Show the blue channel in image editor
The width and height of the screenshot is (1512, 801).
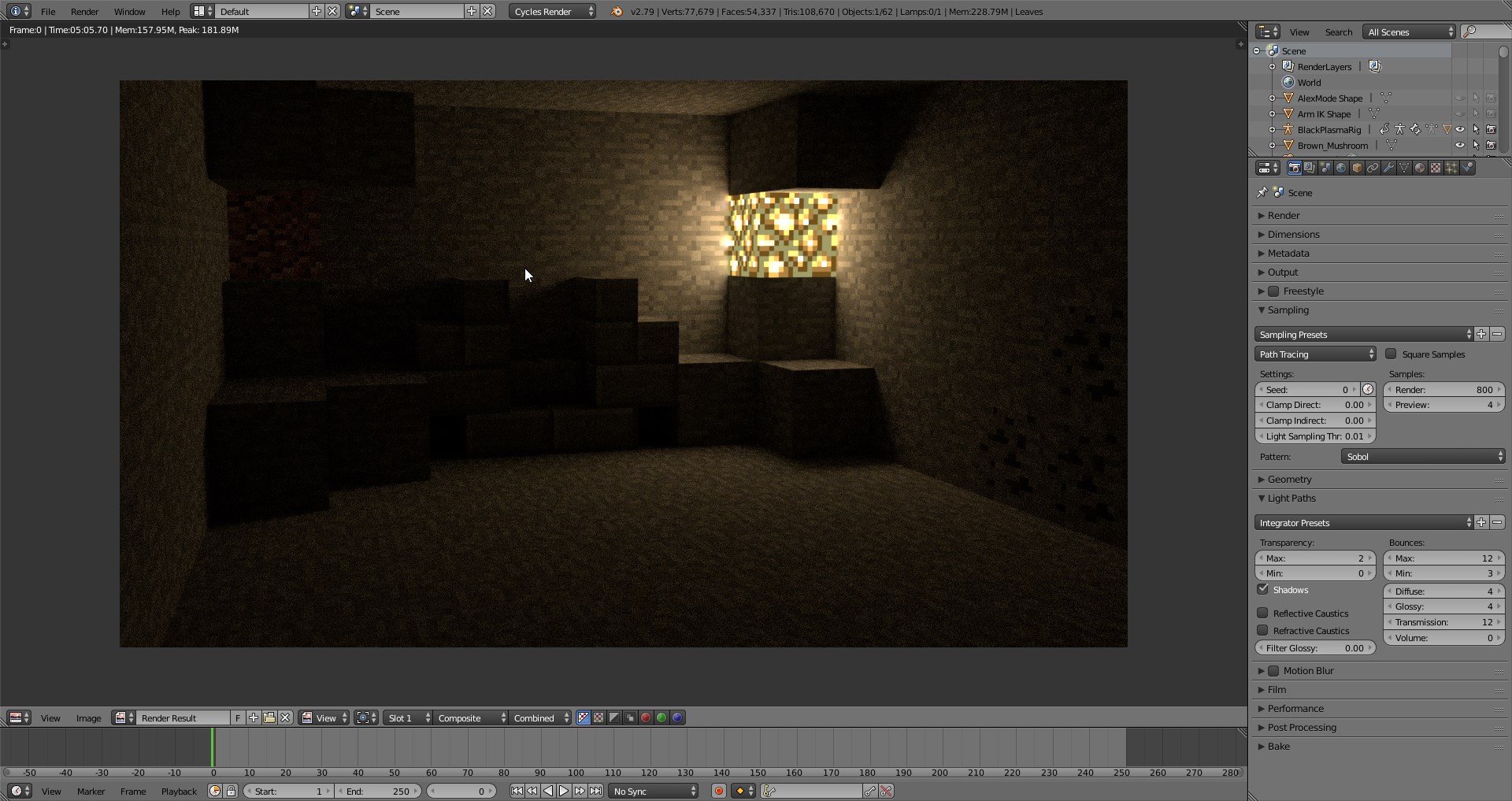[x=677, y=718]
